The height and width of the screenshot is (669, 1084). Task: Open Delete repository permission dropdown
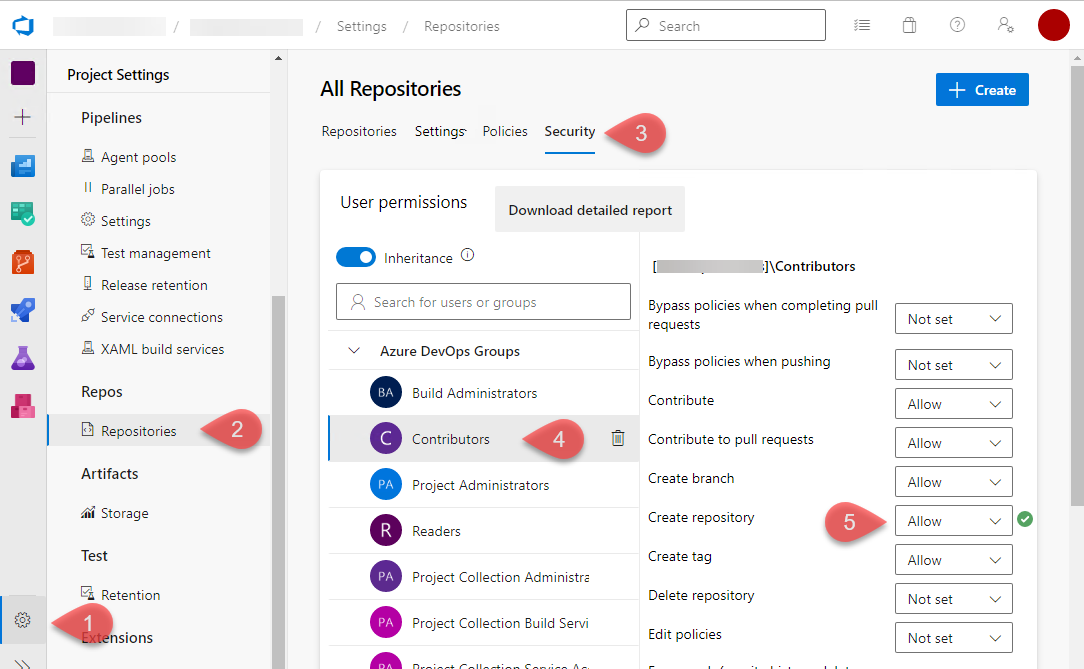click(x=953, y=599)
